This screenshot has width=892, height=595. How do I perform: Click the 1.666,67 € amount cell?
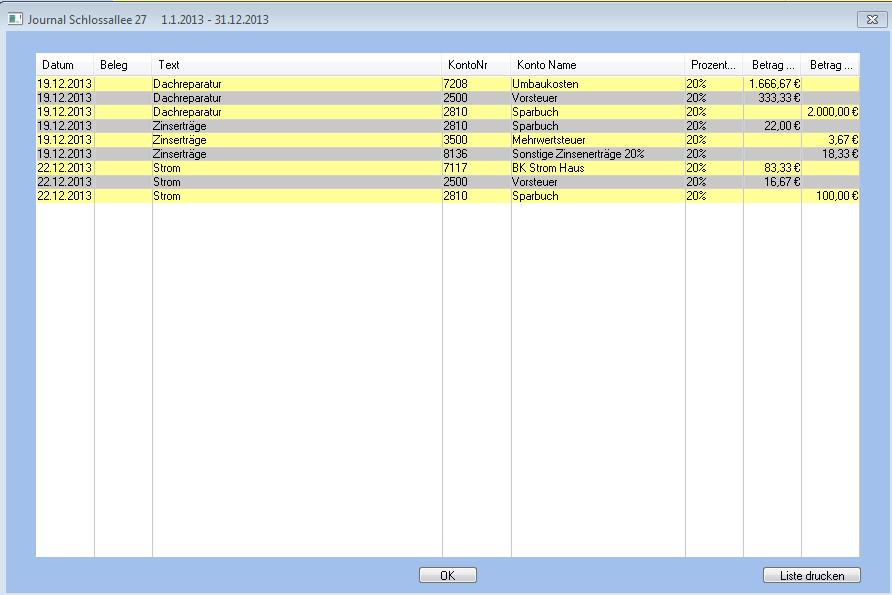click(x=772, y=84)
